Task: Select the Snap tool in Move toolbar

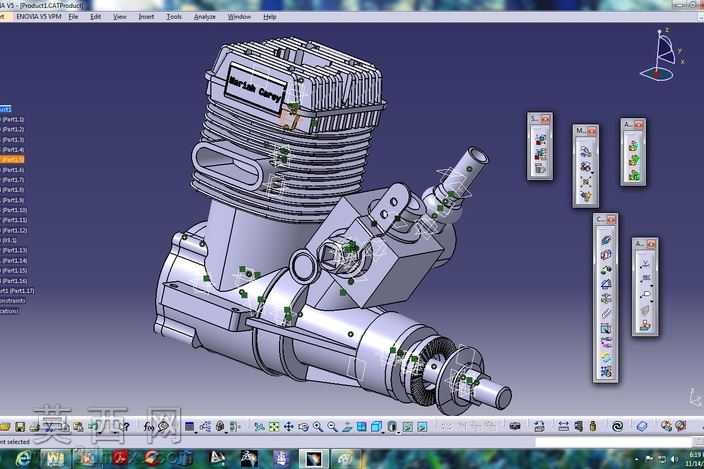Action: click(585, 167)
